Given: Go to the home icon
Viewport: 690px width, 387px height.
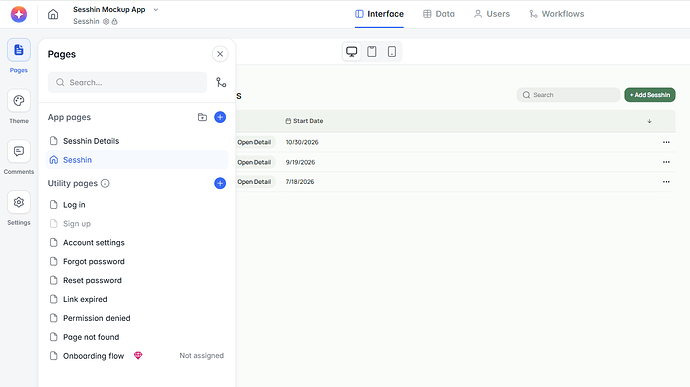Looking at the screenshot, I should click(53, 14).
